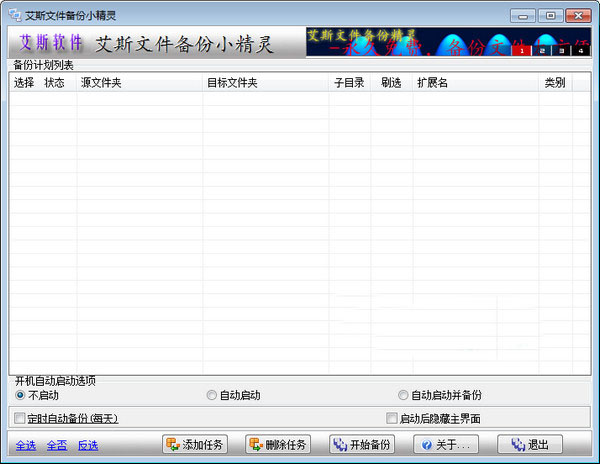The width and height of the screenshot is (600, 464).
Task: Click the advertisement banner image
Action: click(448, 42)
